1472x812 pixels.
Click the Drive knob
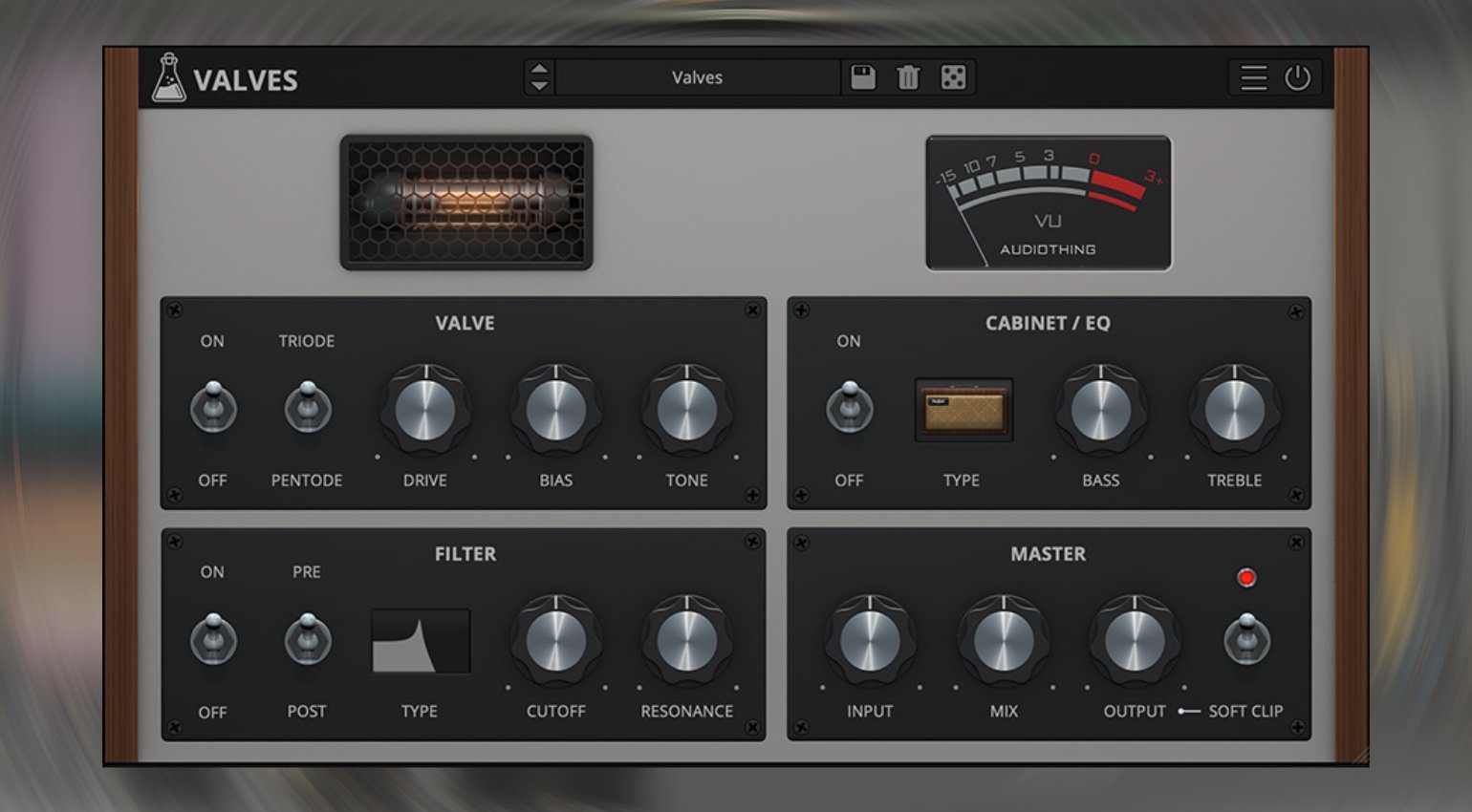425,411
